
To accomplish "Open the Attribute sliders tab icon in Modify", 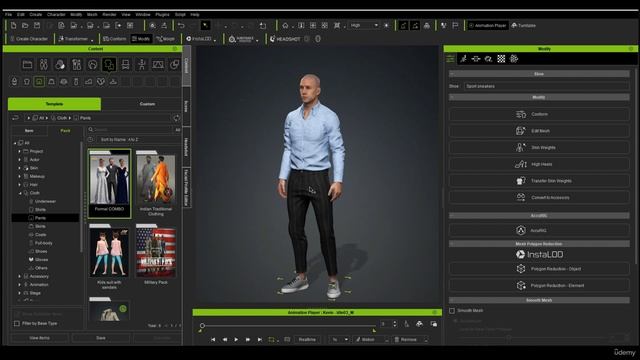I will click(450, 59).
